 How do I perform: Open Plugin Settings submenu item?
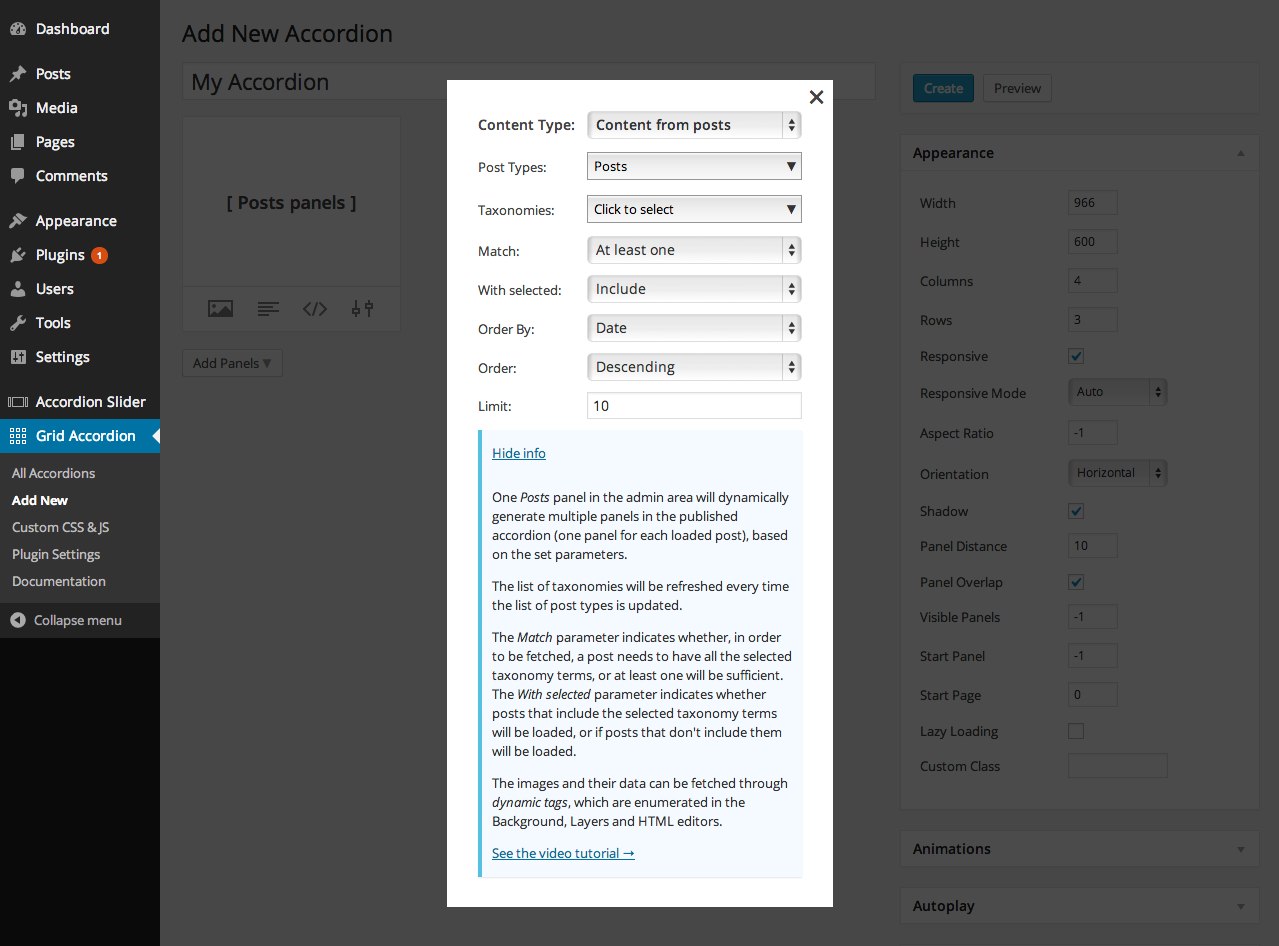(56, 554)
